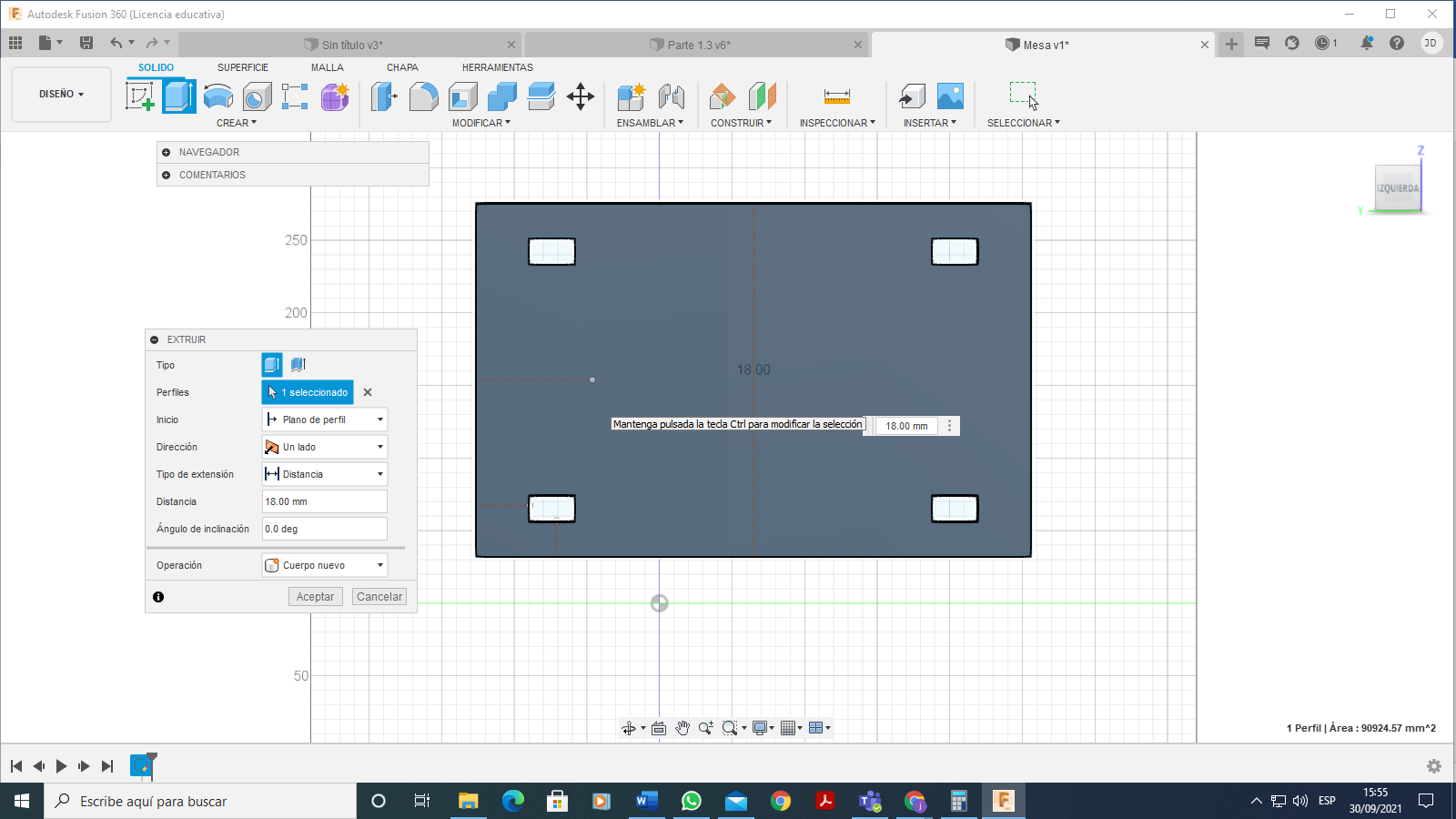Select the Pan hand tool
Image resolution: width=1456 pixels, height=819 pixels.
pos(682,728)
